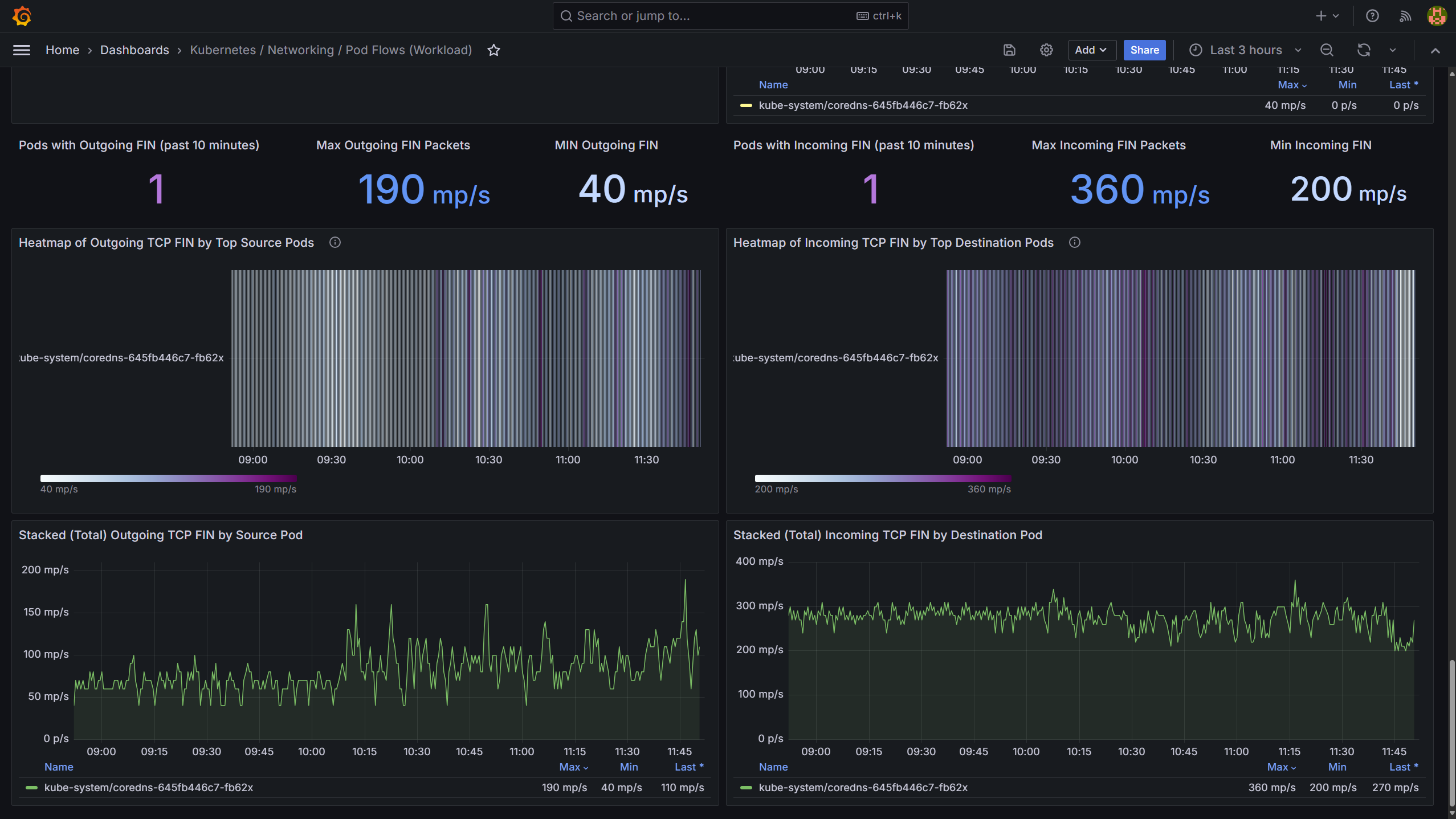1456x819 pixels.
Task: Open the help question-mark icon
Action: click(1372, 16)
